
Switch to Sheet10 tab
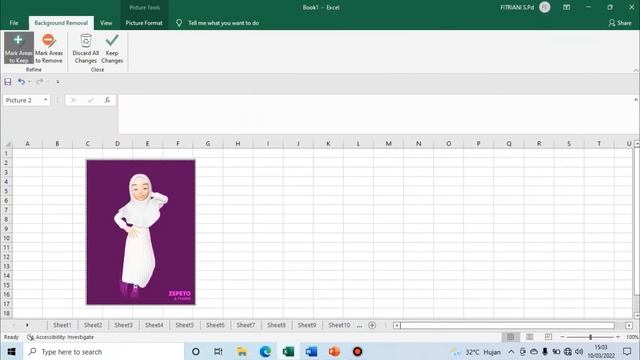(339, 325)
